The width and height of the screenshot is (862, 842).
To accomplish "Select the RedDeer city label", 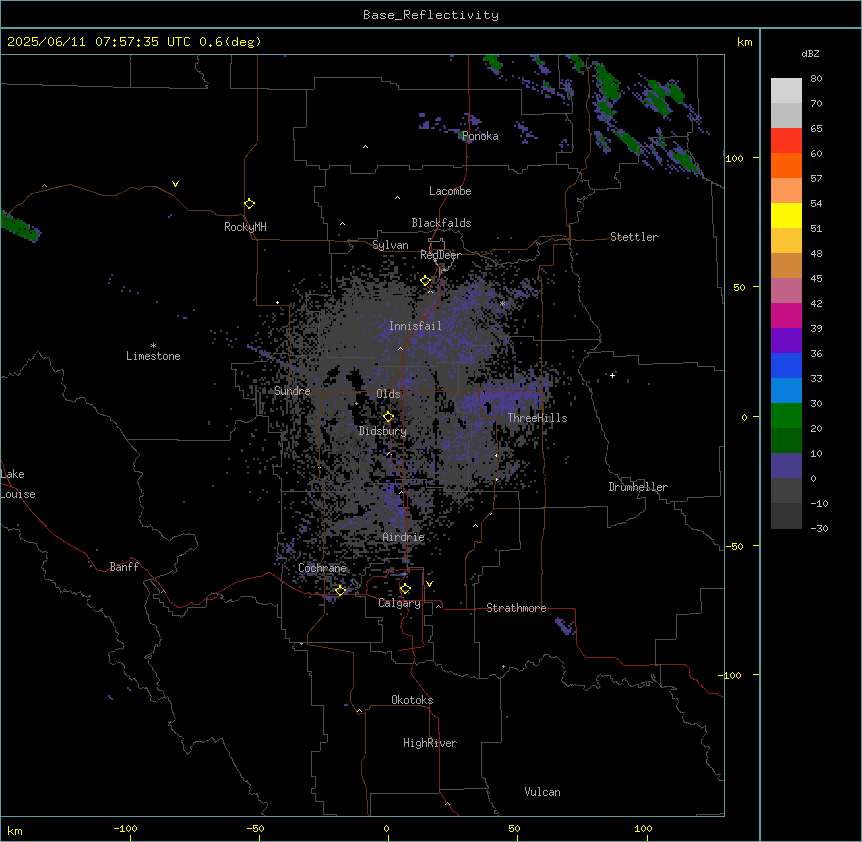I will [440, 255].
